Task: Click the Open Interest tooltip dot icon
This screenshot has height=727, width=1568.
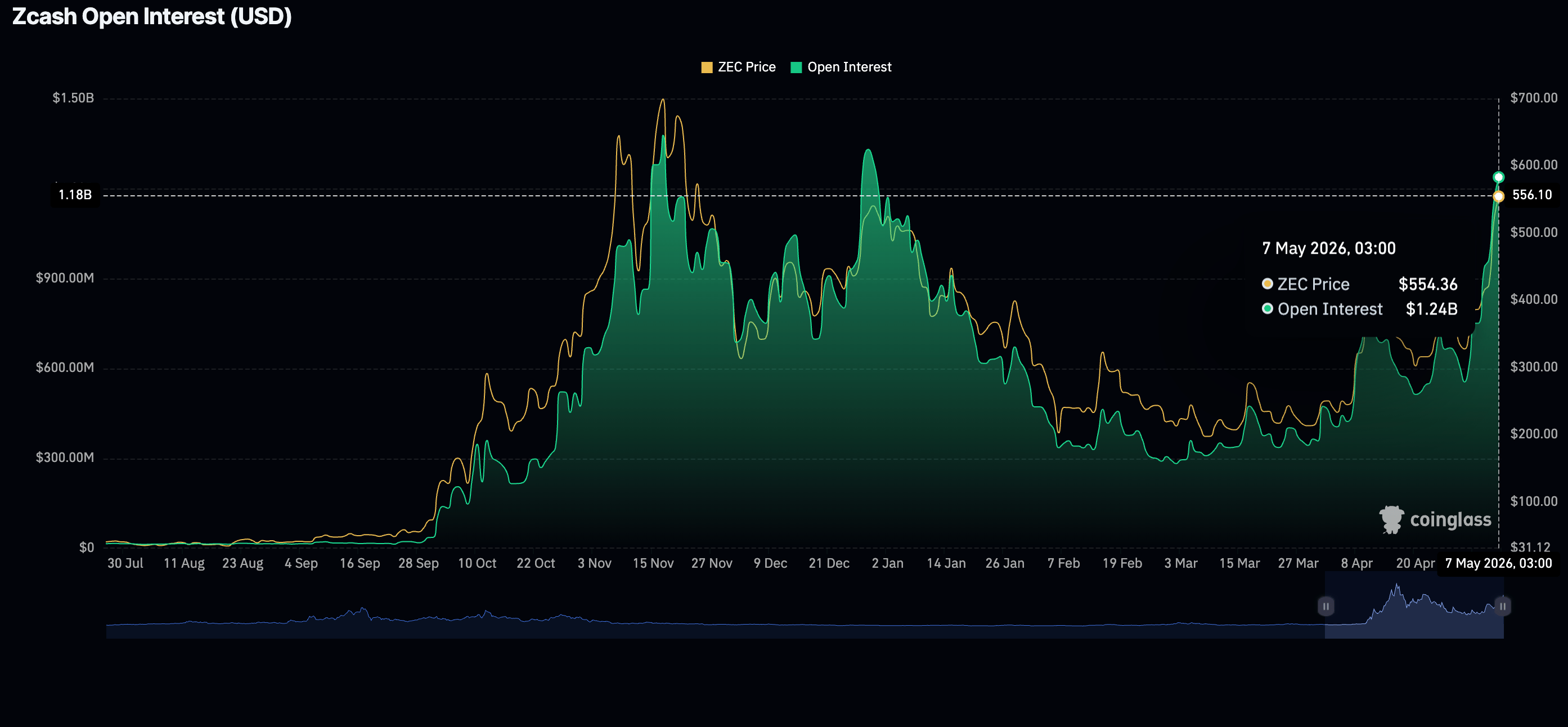Action: pos(1268,309)
